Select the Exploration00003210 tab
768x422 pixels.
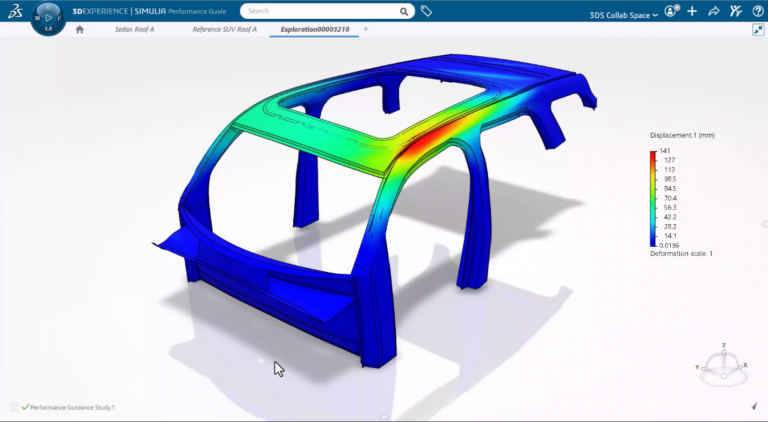(x=315, y=29)
